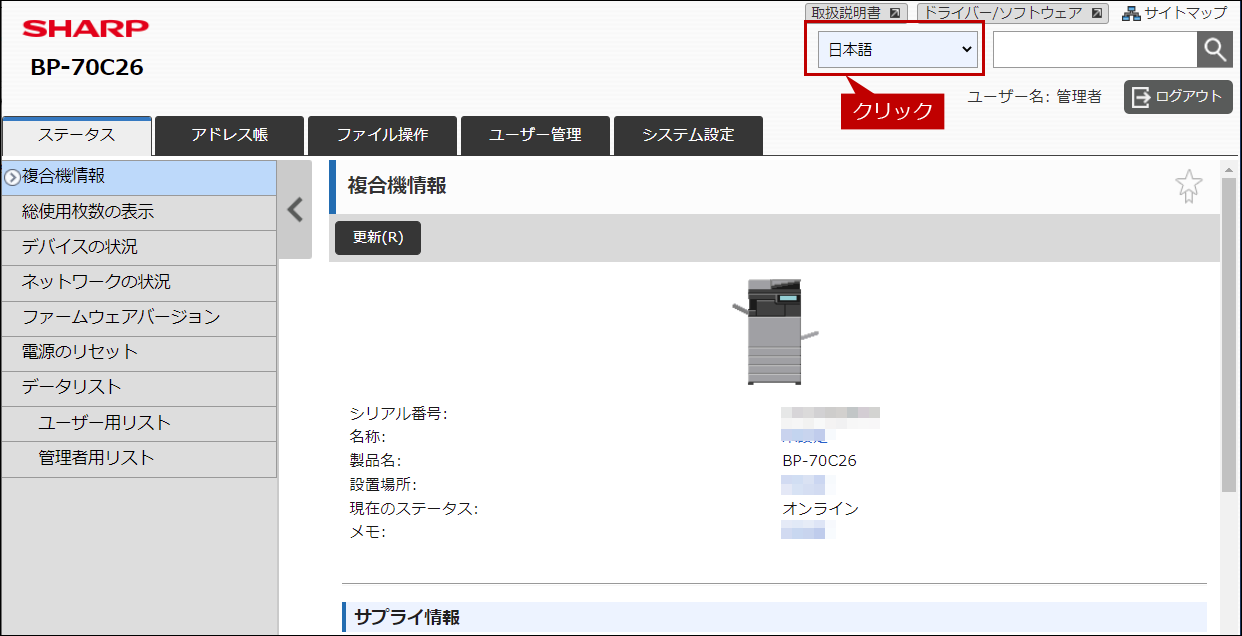Image resolution: width=1242 pixels, height=636 pixels.
Task: Click the multifunction printer image
Action: [x=775, y=332]
